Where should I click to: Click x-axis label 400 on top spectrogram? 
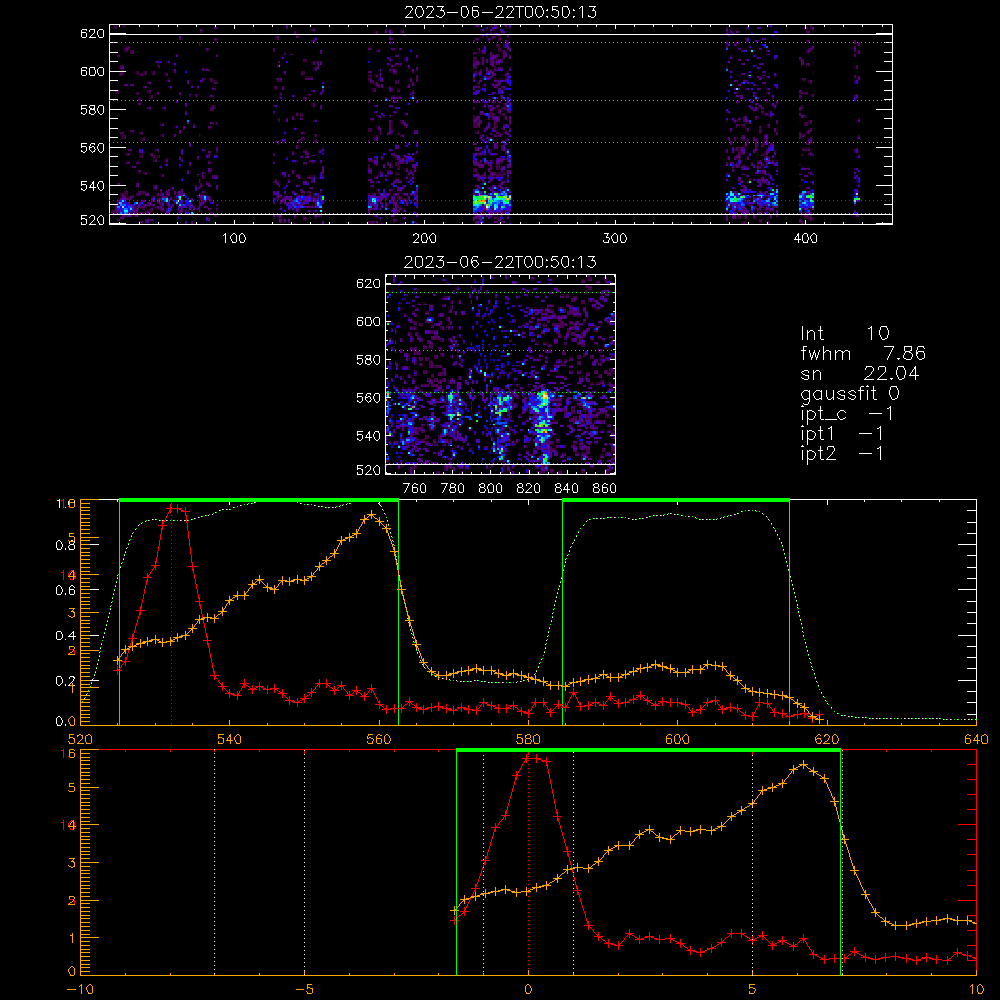tap(805, 239)
